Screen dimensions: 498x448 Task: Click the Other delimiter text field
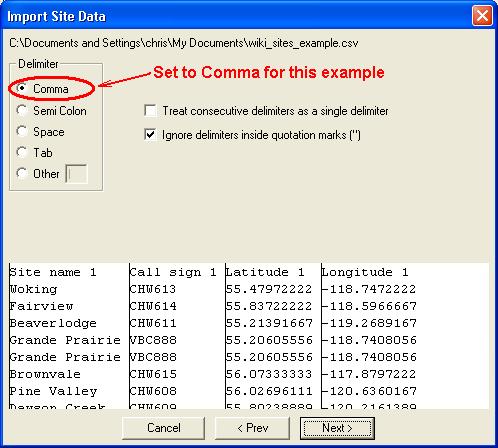click(x=76, y=174)
